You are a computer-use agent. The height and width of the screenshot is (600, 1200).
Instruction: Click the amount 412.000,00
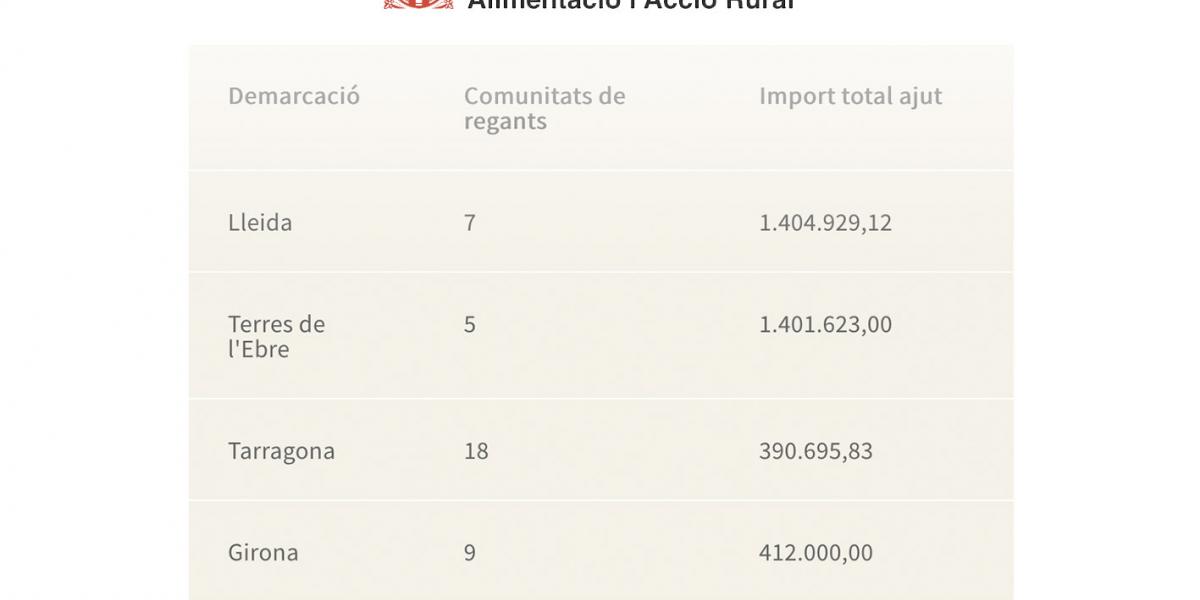[816, 553]
